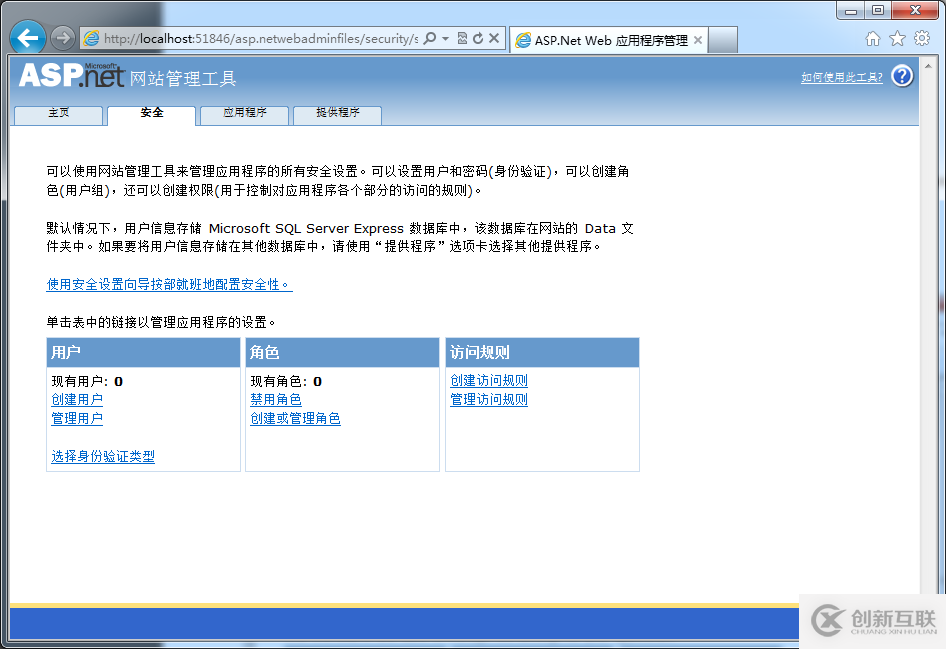Click the blue help question mark icon
Image resolution: width=946 pixels, height=649 pixels.
[x=903, y=77]
